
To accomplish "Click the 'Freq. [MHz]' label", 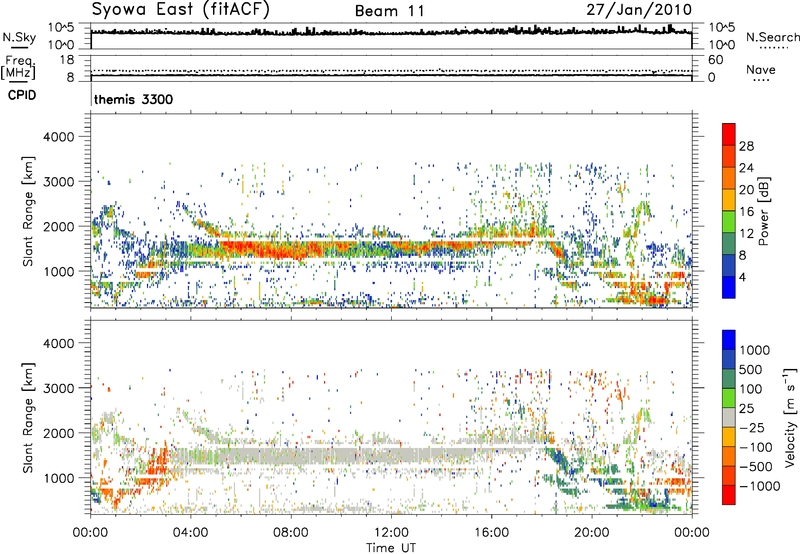I will 19,68.
